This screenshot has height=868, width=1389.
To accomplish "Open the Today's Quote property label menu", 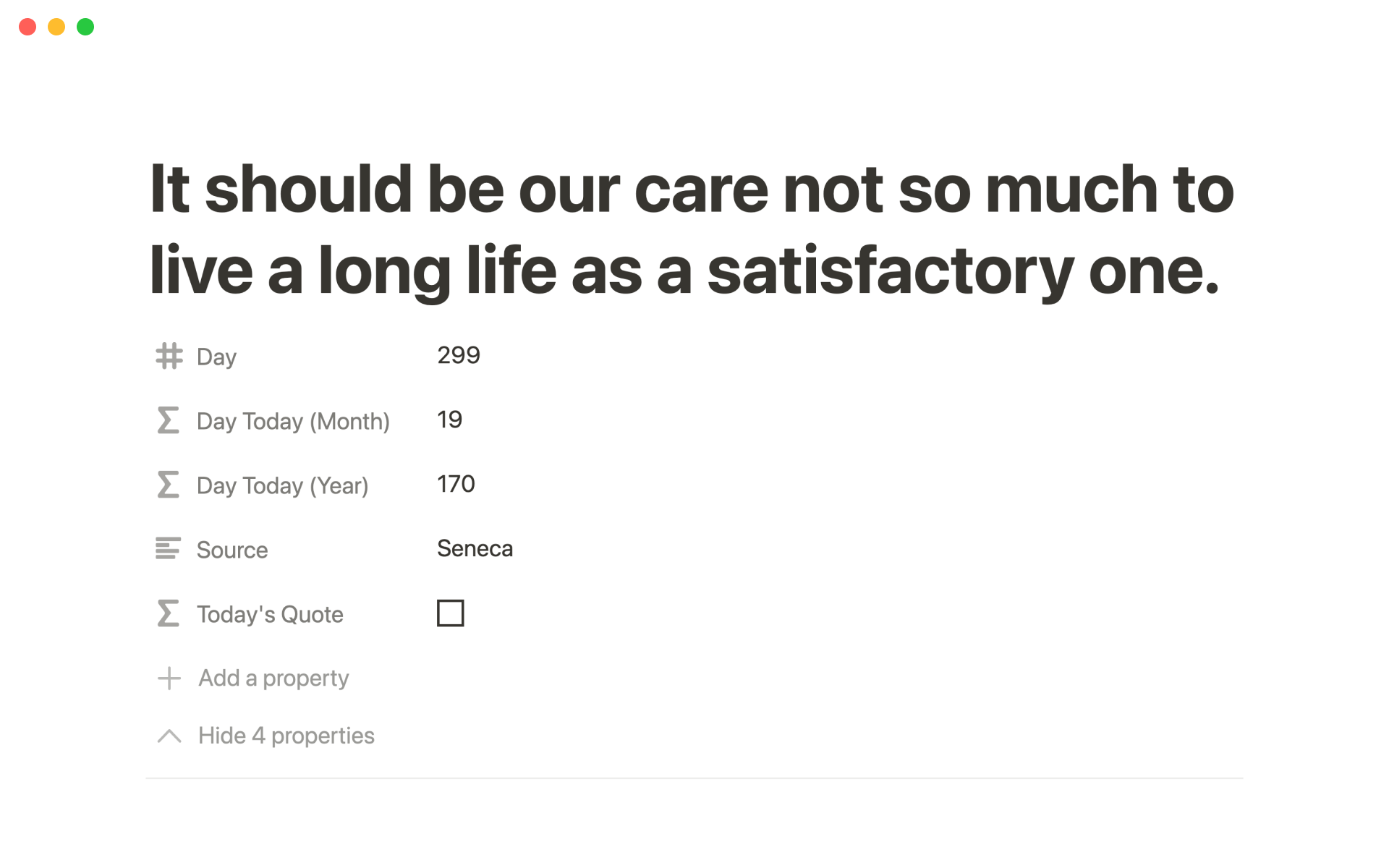I will tap(270, 614).
